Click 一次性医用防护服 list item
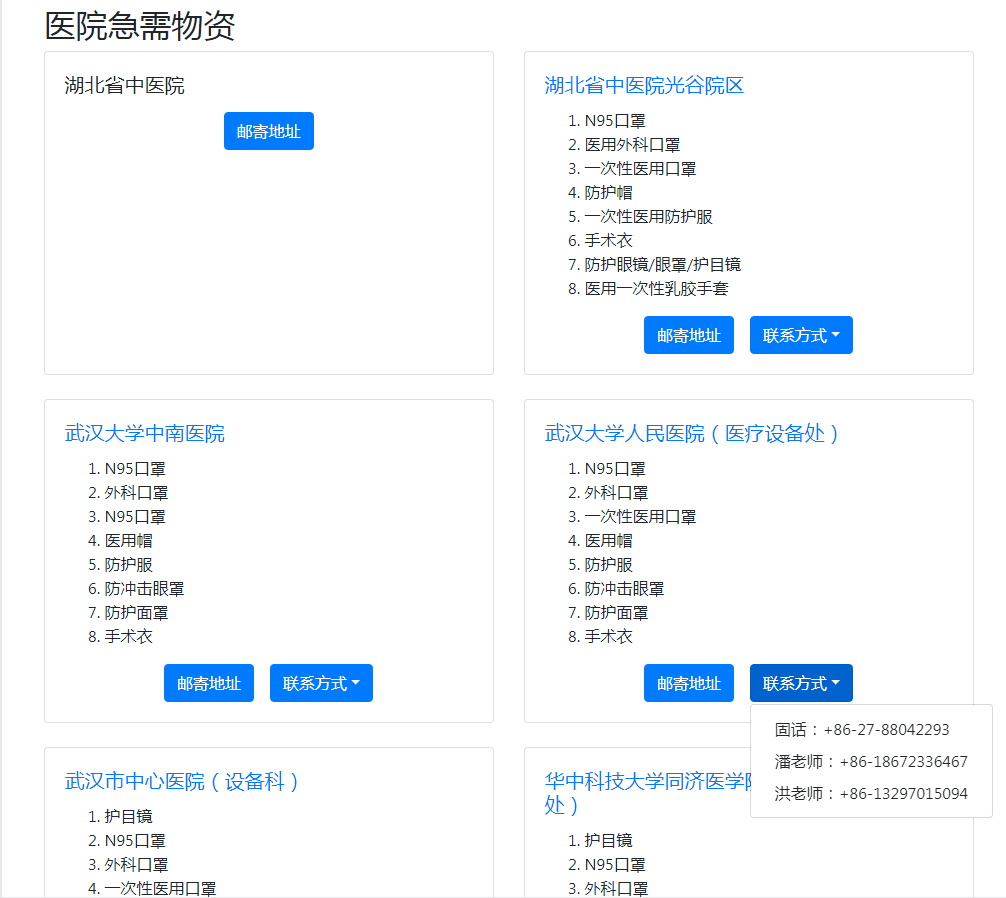 click(648, 217)
